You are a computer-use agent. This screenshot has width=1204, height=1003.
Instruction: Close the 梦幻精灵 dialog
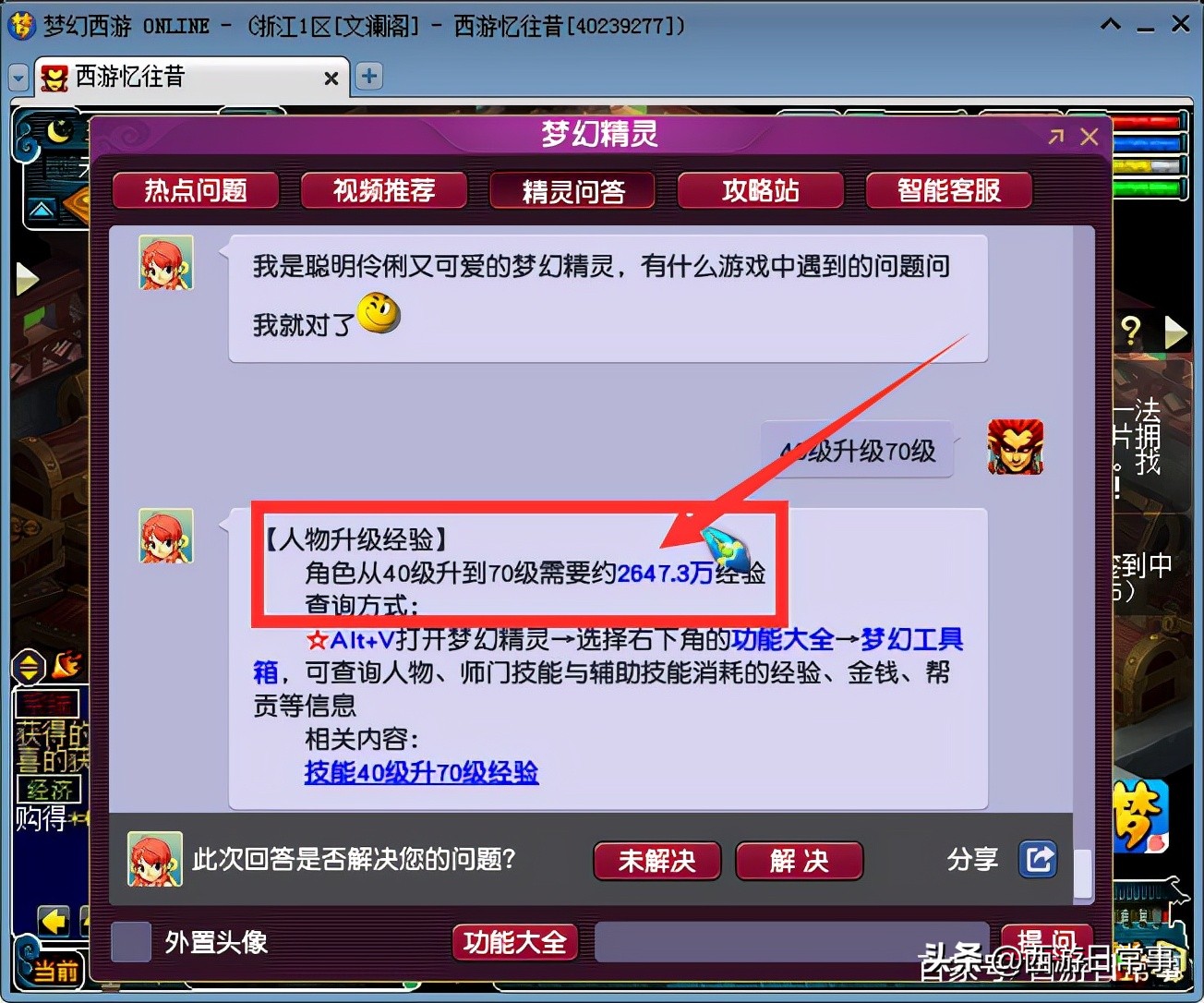click(1090, 137)
